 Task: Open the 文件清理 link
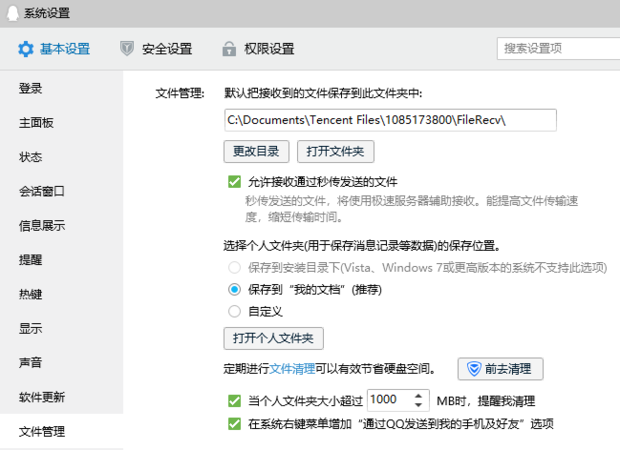[x=292, y=369]
